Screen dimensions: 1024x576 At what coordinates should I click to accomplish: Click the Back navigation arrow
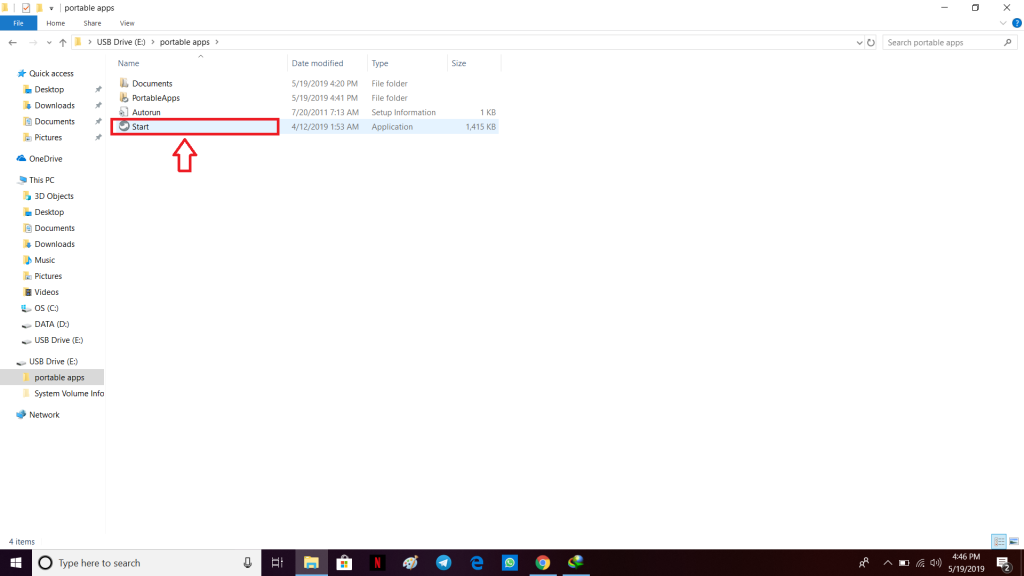[12, 42]
